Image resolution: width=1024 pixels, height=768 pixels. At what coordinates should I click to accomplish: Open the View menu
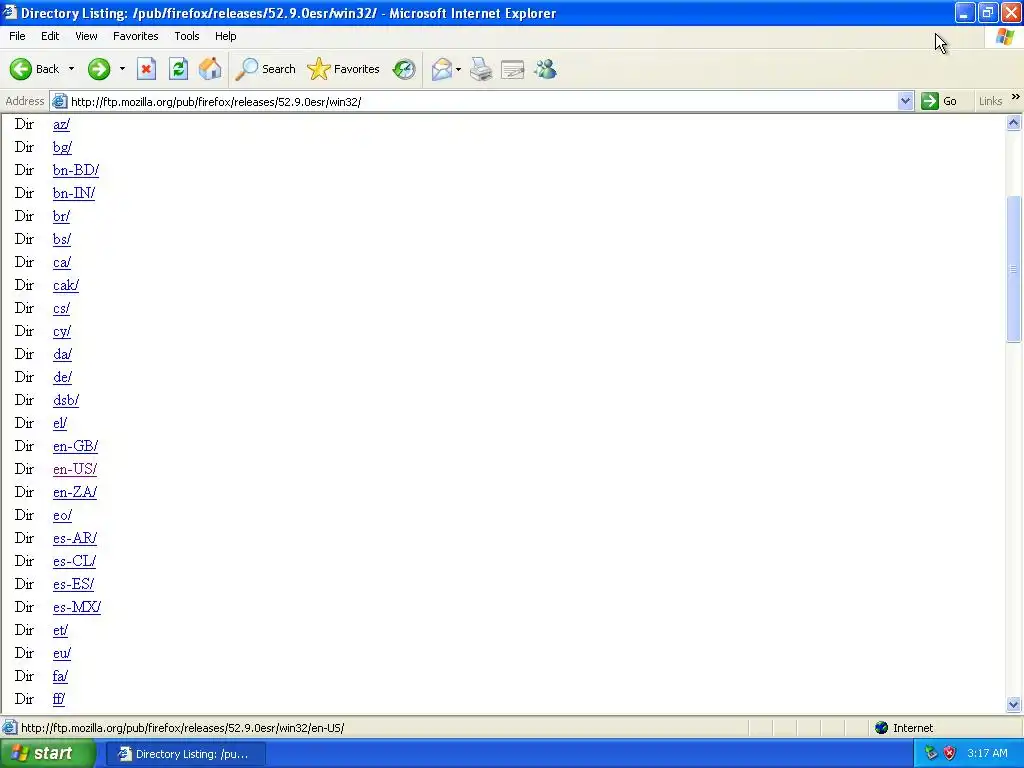[86, 36]
